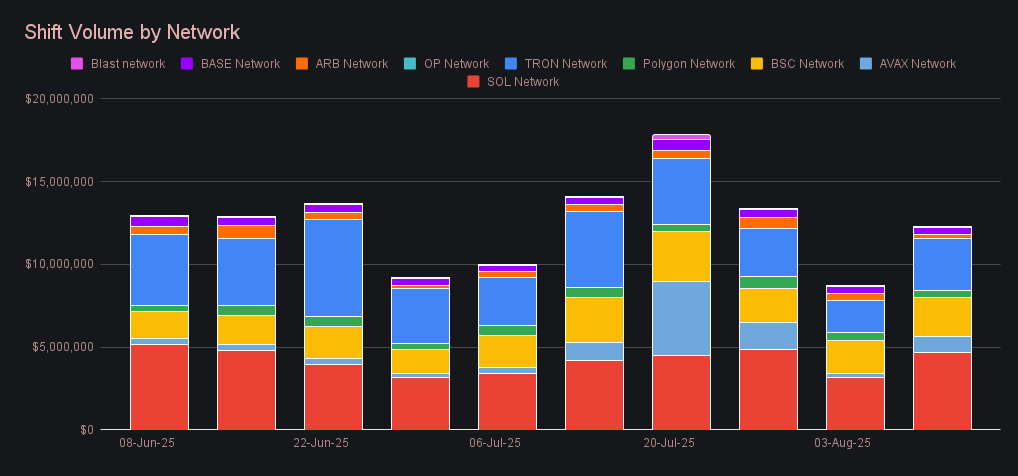This screenshot has height=476, width=1018.
Task: Click the Blast network legend color swatch
Action: click(76, 64)
